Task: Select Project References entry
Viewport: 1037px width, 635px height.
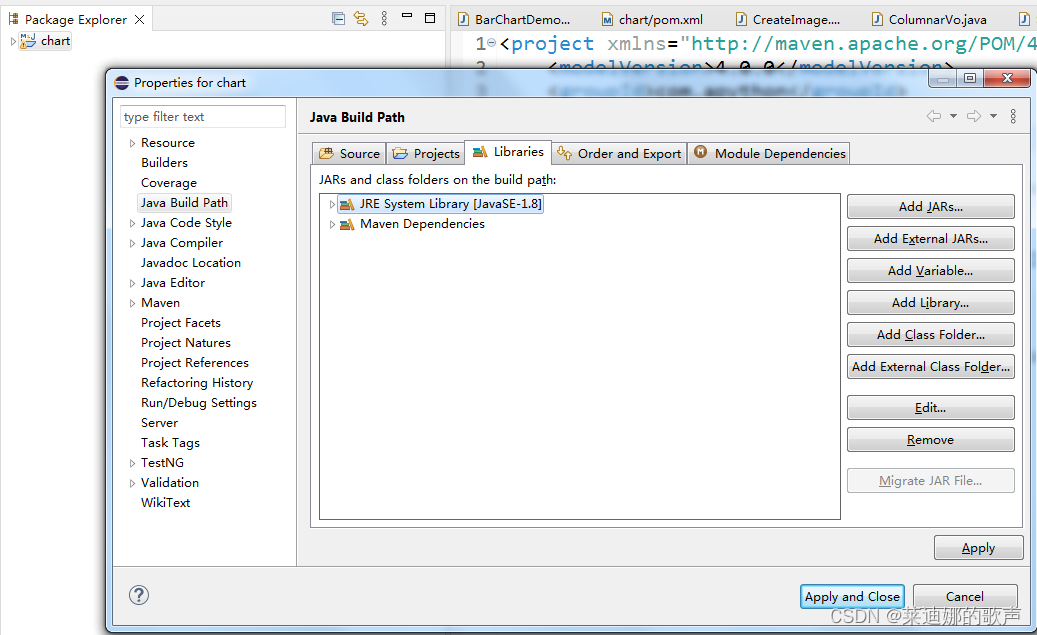Action: (x=194, y=362)
